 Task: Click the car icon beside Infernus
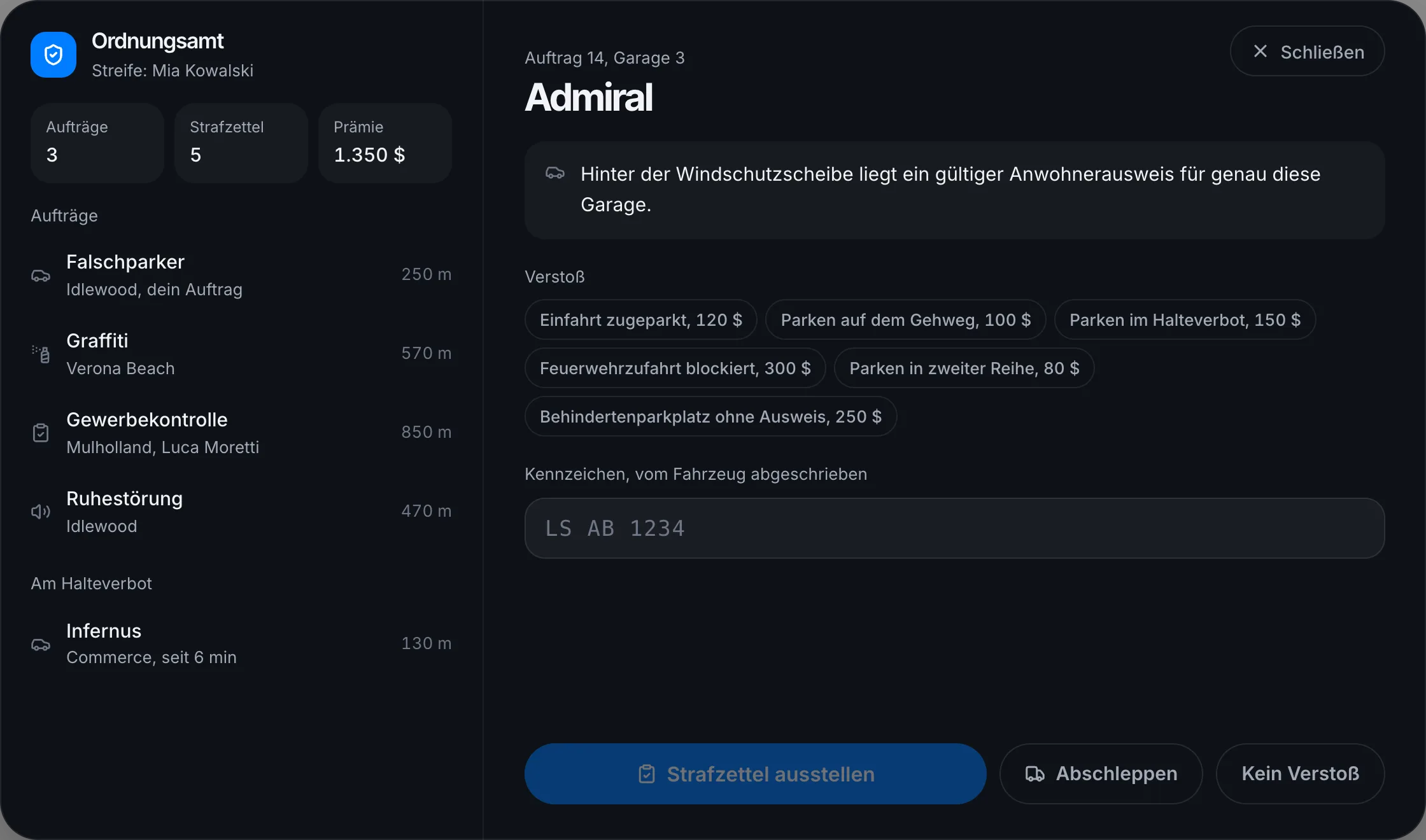pyautogui.click(x=41, y=644)
